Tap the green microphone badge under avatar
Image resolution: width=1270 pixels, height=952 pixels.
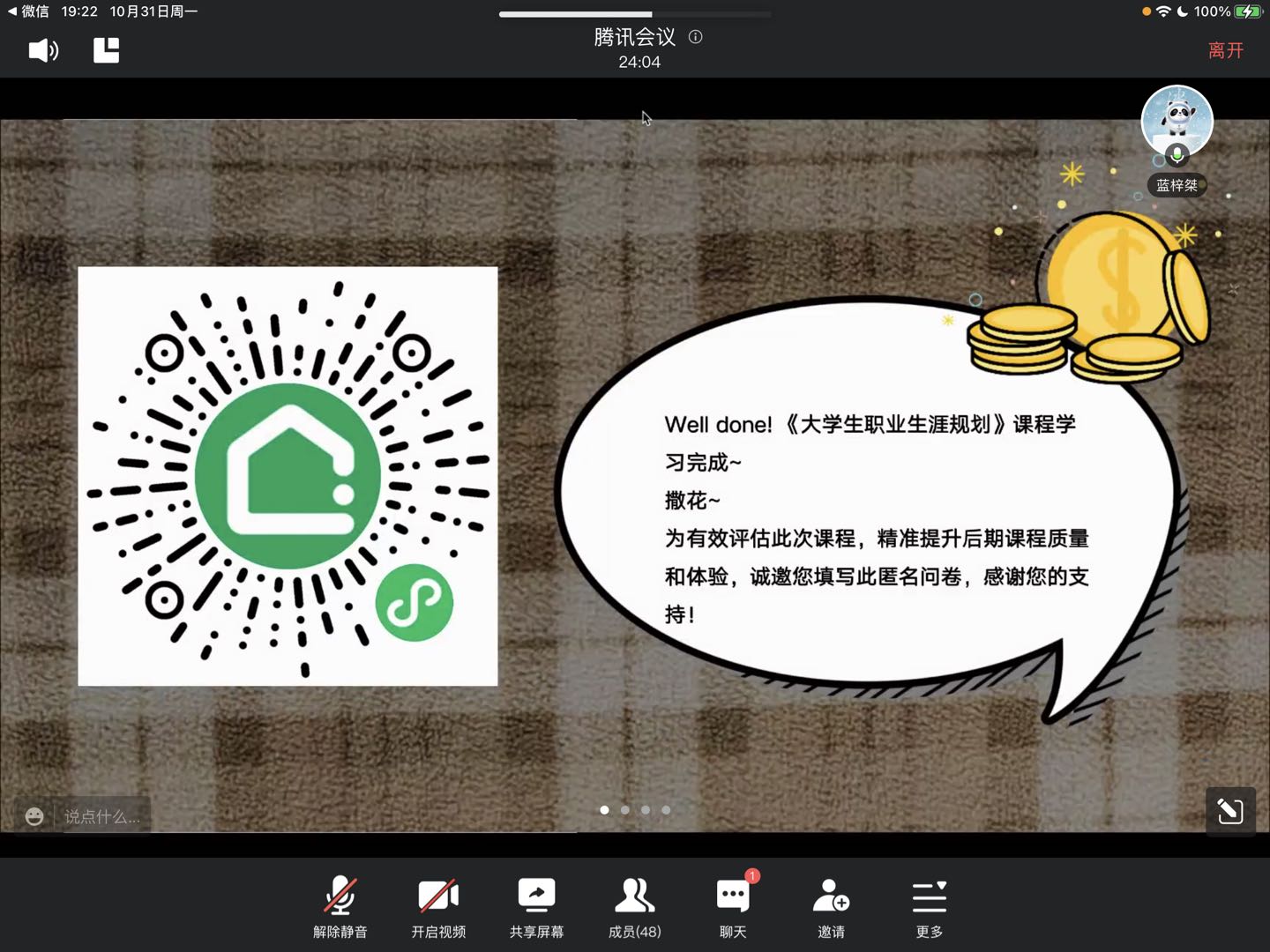pyautogui.click(x=1177, y=156)
